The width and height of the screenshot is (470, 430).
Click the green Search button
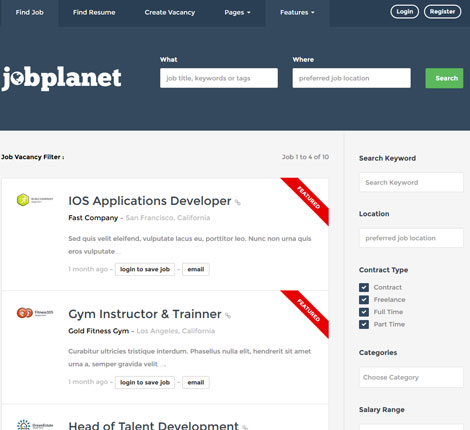[444, 78]
